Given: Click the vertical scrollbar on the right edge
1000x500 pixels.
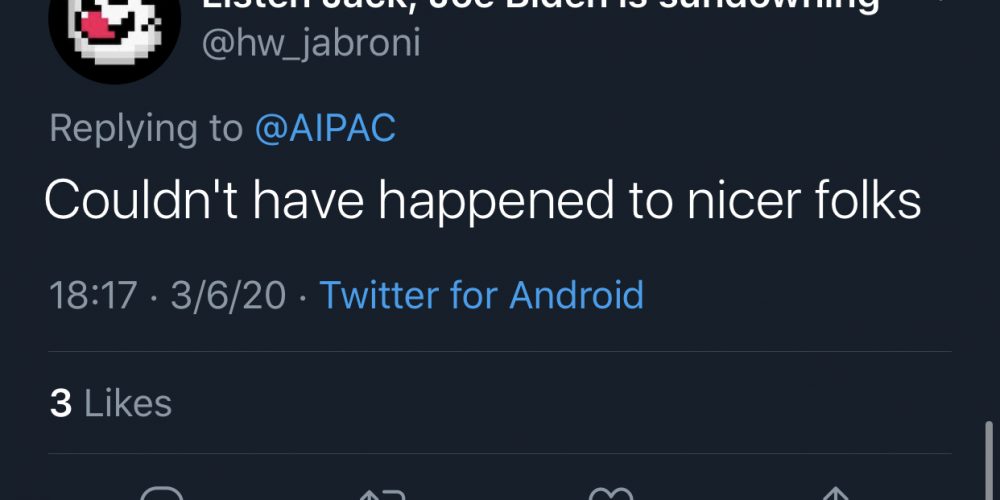Looking at the screenshot, I should (988, 465).
